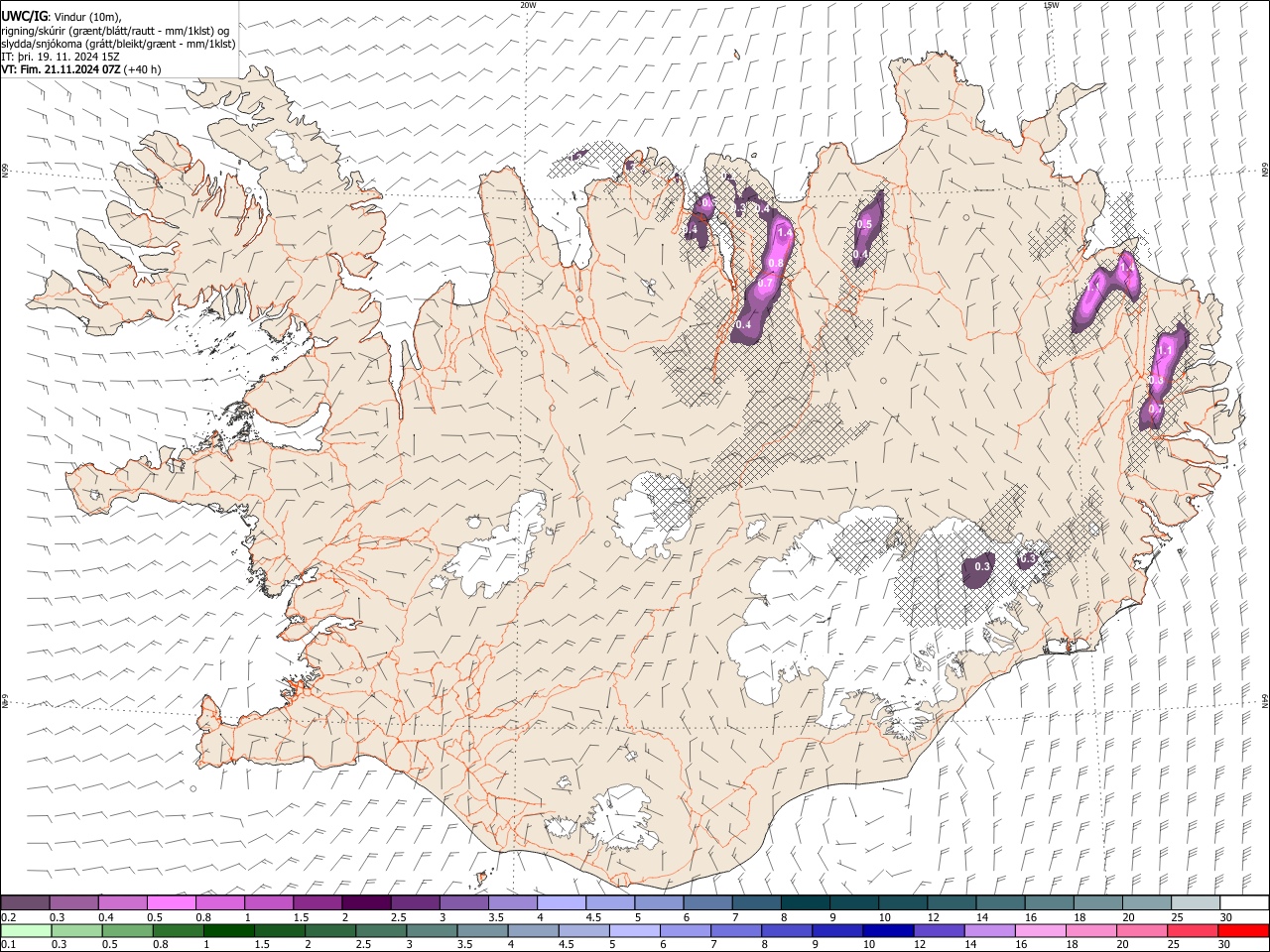This screenshot has width=1270, height=952.
Task: Select the 12–14 indigo-purple swatch, lower legend
Action: (x=939, y=930)
